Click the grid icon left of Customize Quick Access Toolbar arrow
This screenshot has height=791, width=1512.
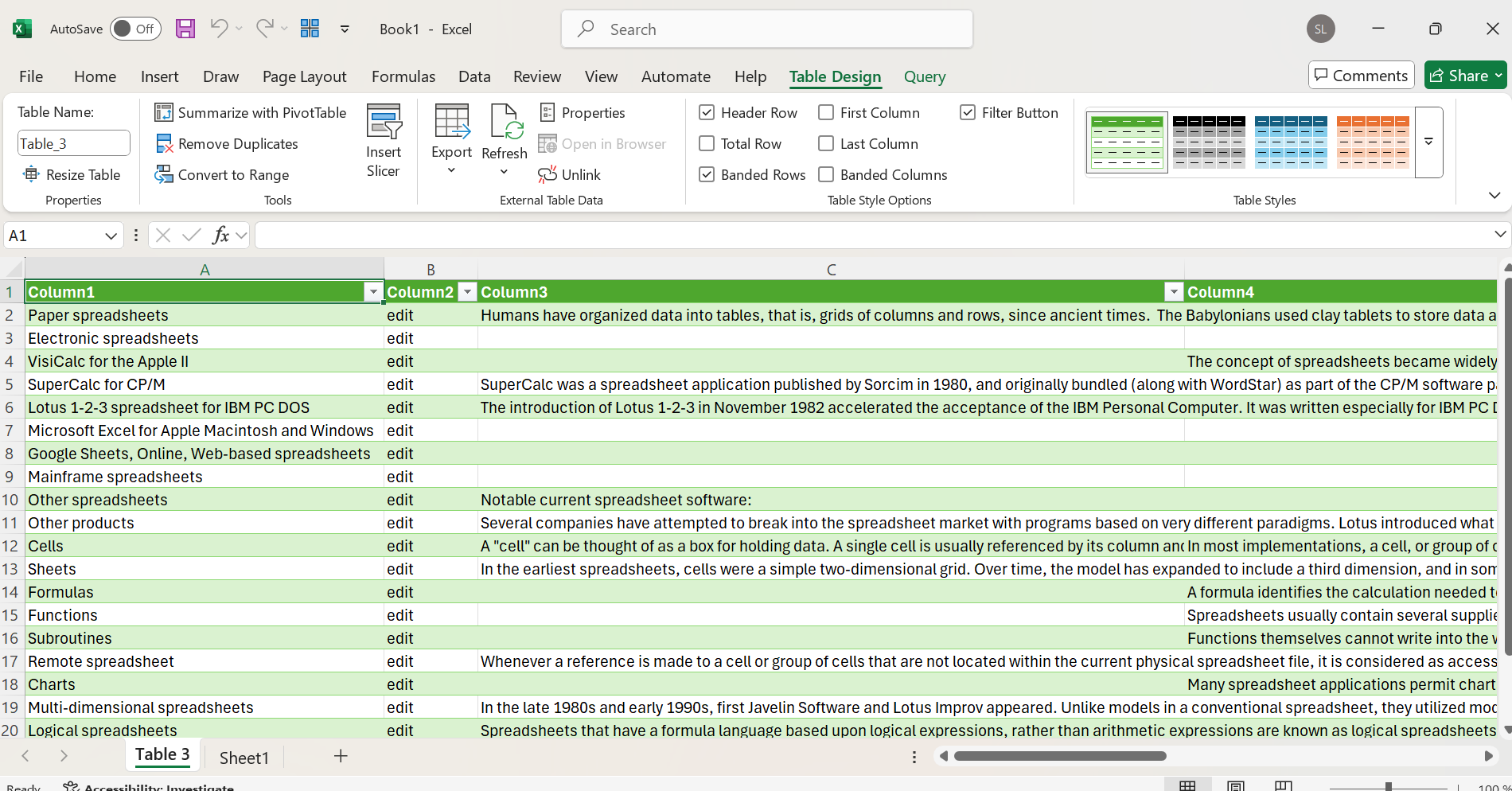[x=310, y=29]
